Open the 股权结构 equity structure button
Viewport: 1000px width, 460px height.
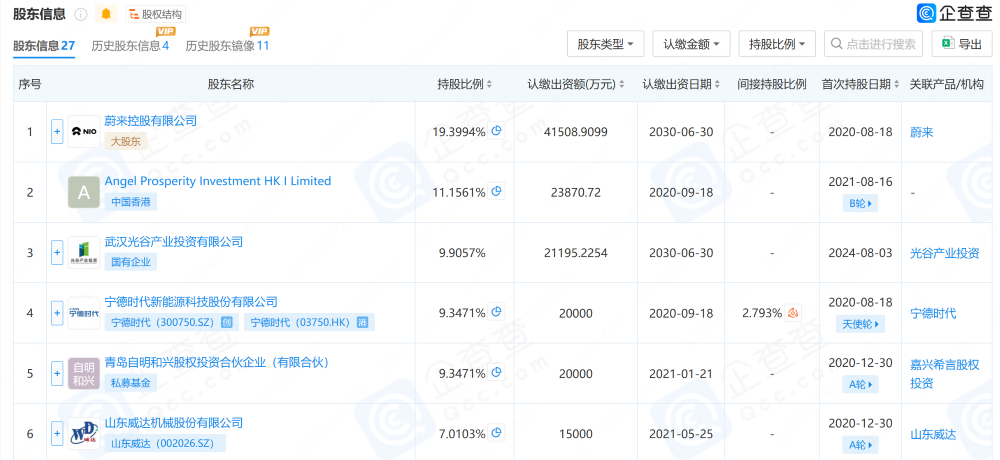[156, 14]
